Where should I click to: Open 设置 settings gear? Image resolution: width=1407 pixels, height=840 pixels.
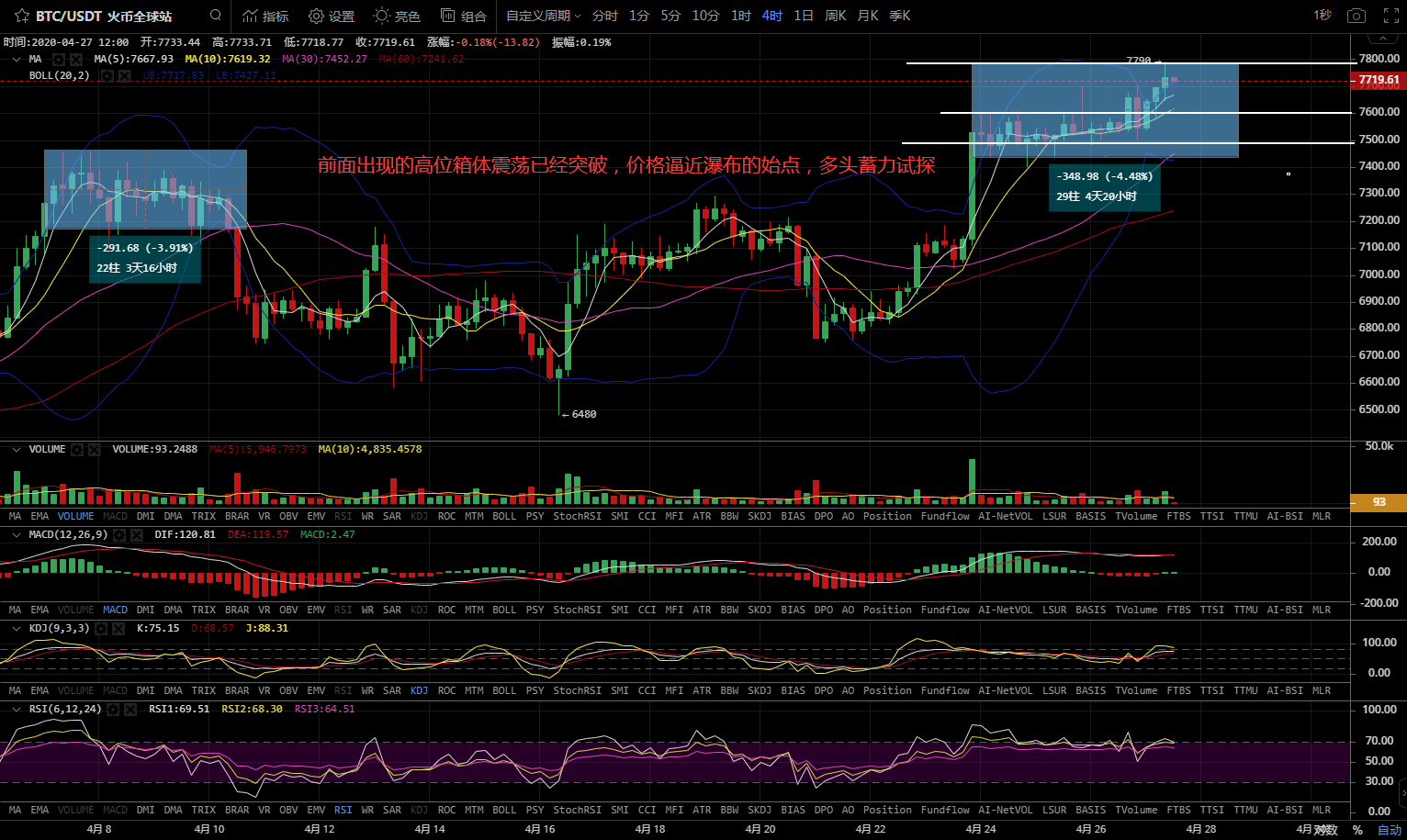[x=332, y=16]
